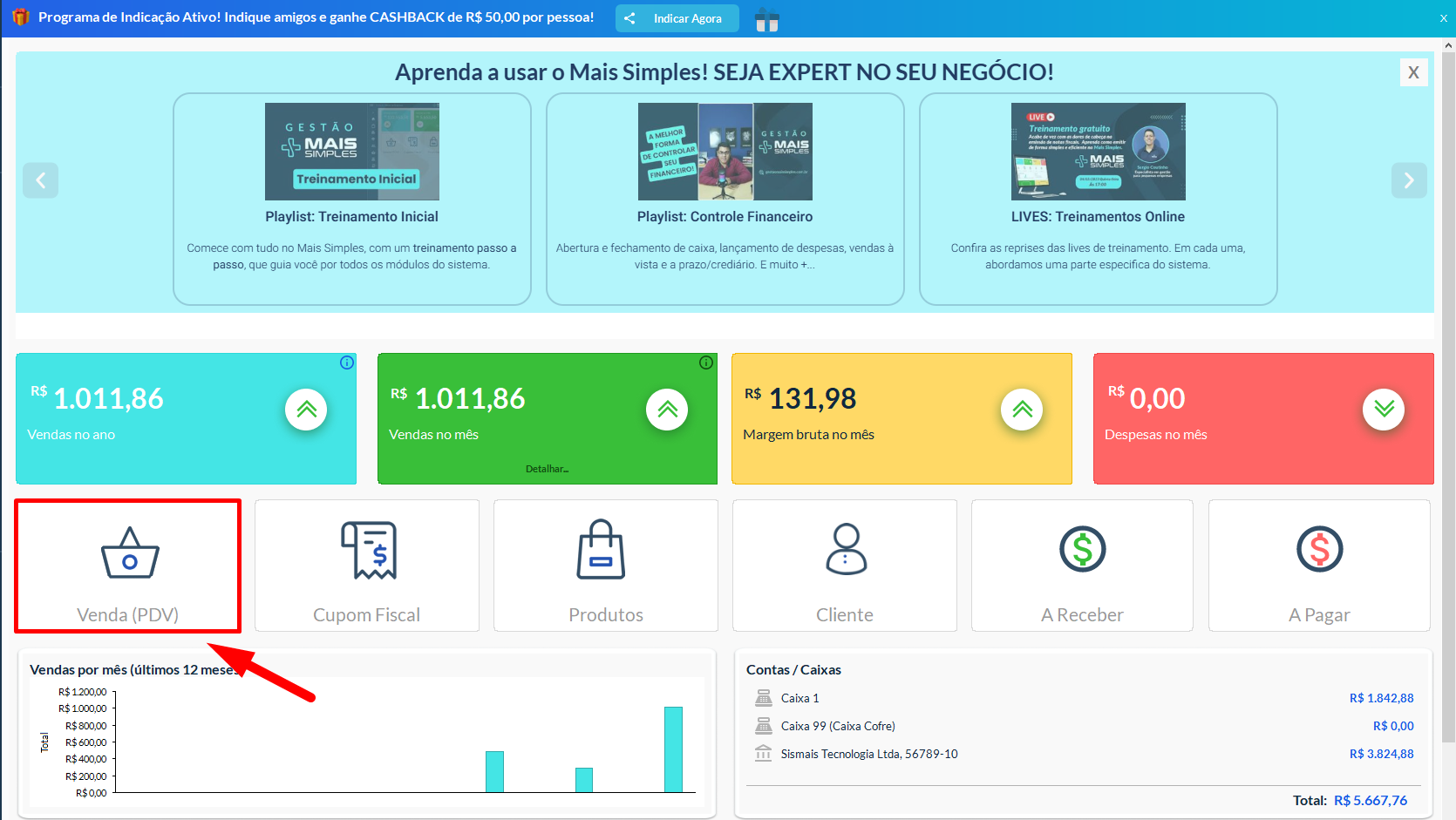Open the Cliente person icon

pos(846,550)
